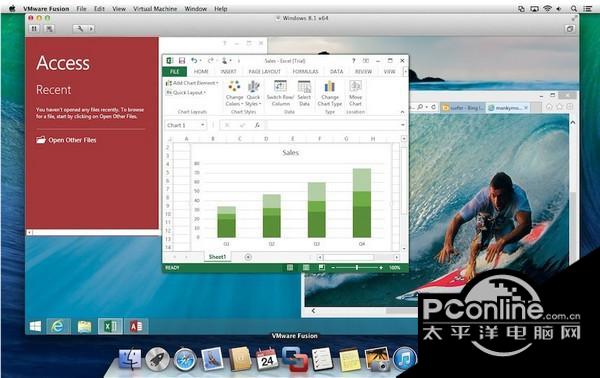Click the left arrow of IE horizontal scrollbar
Viewport: 600px width, 378px height.
(x=313, y=311)
